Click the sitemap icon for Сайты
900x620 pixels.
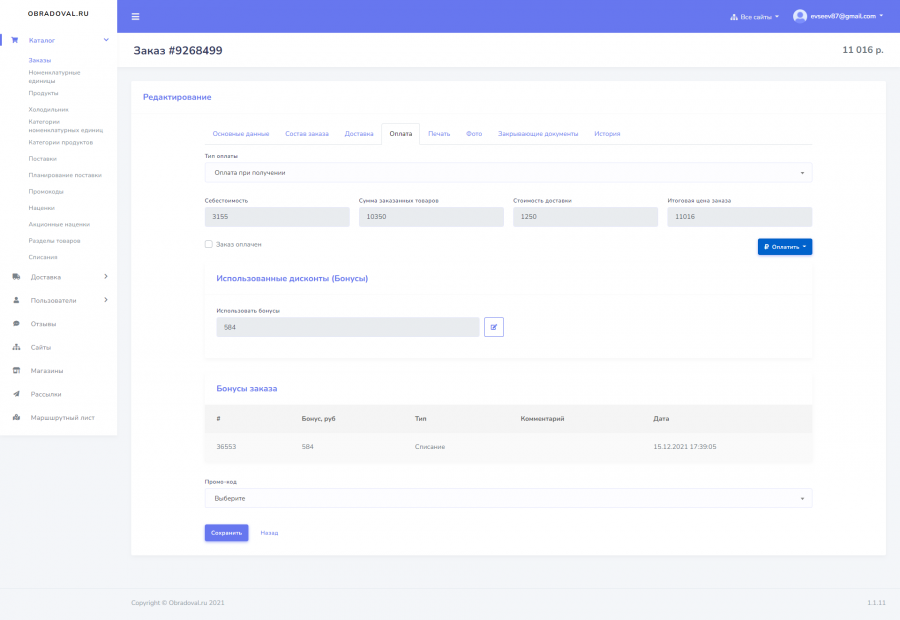(x=16, y=347)
